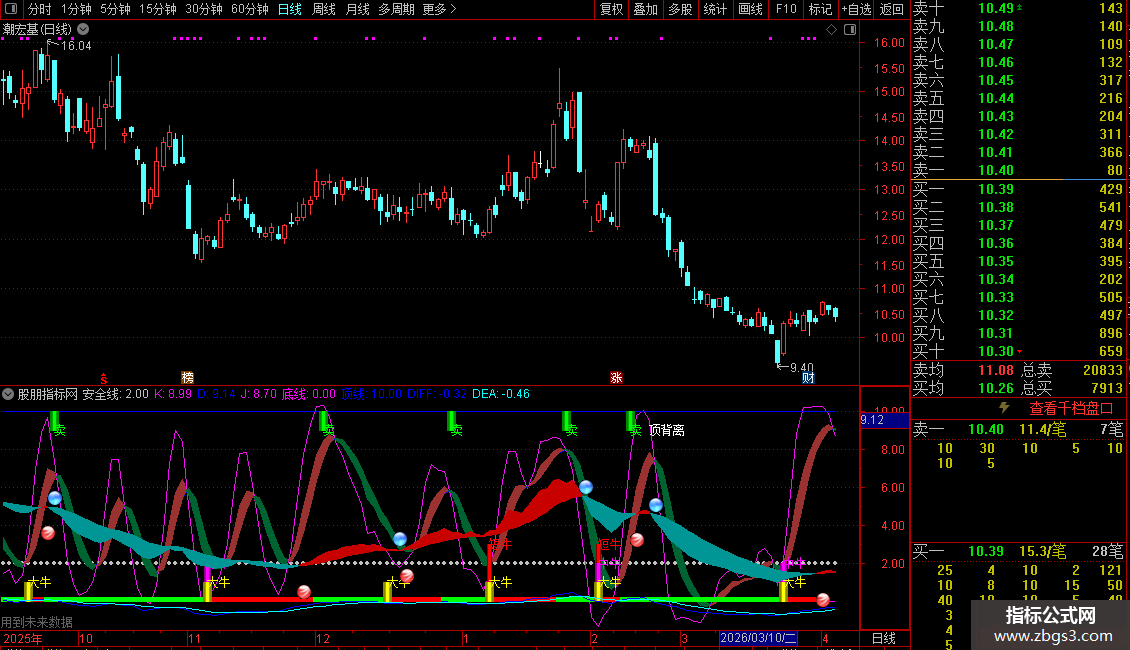Add stock via +自选 button
1130x650 pixels.
tap(856, 10)
